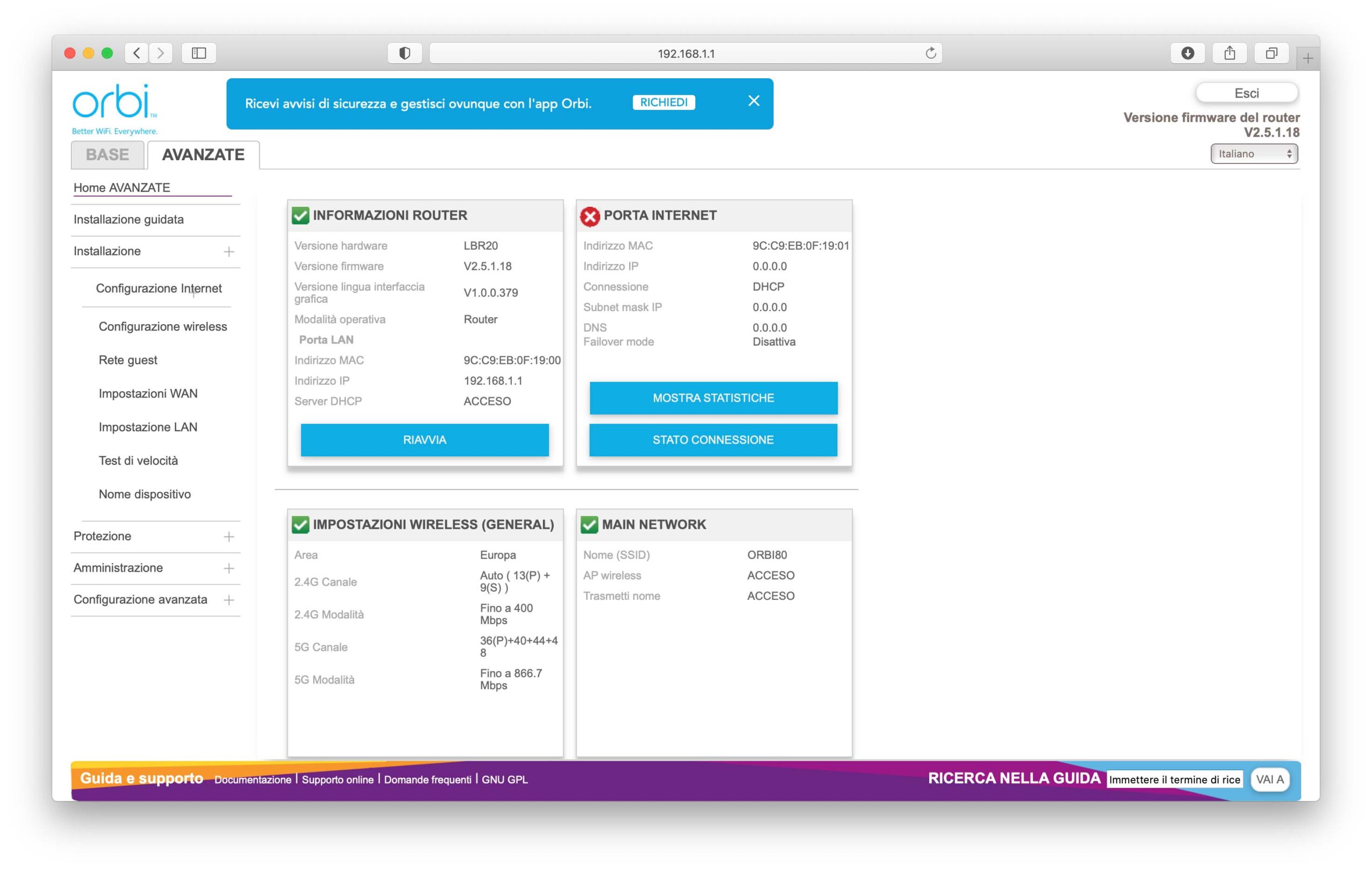This screenshot has height=870, width=1372.
Task: Select Configurazione wireless menu item
Action: coord(162,326)
